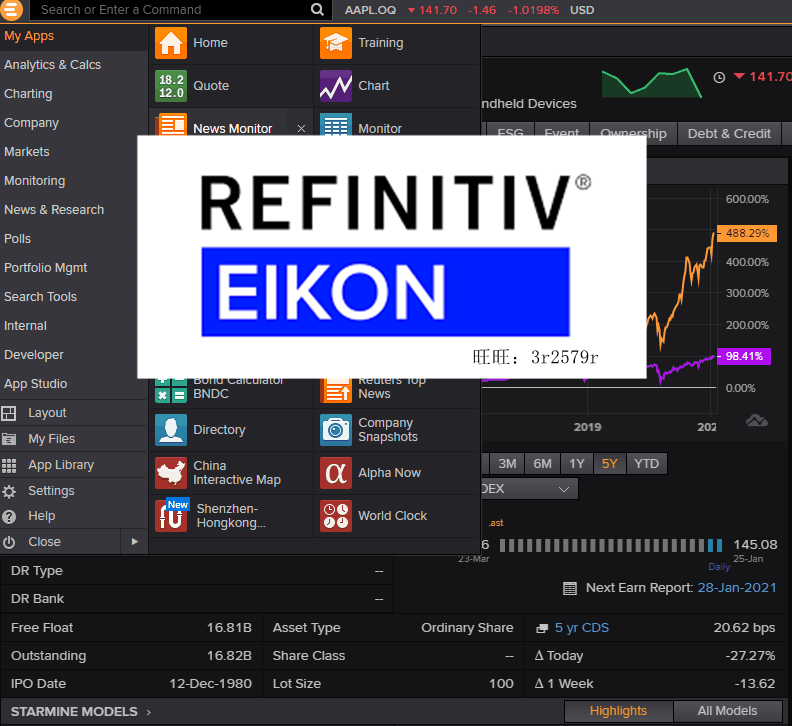The width and height of the screenshot is (792, 726).
Task: Select the Monitoring category
Action: click(34, 181)
